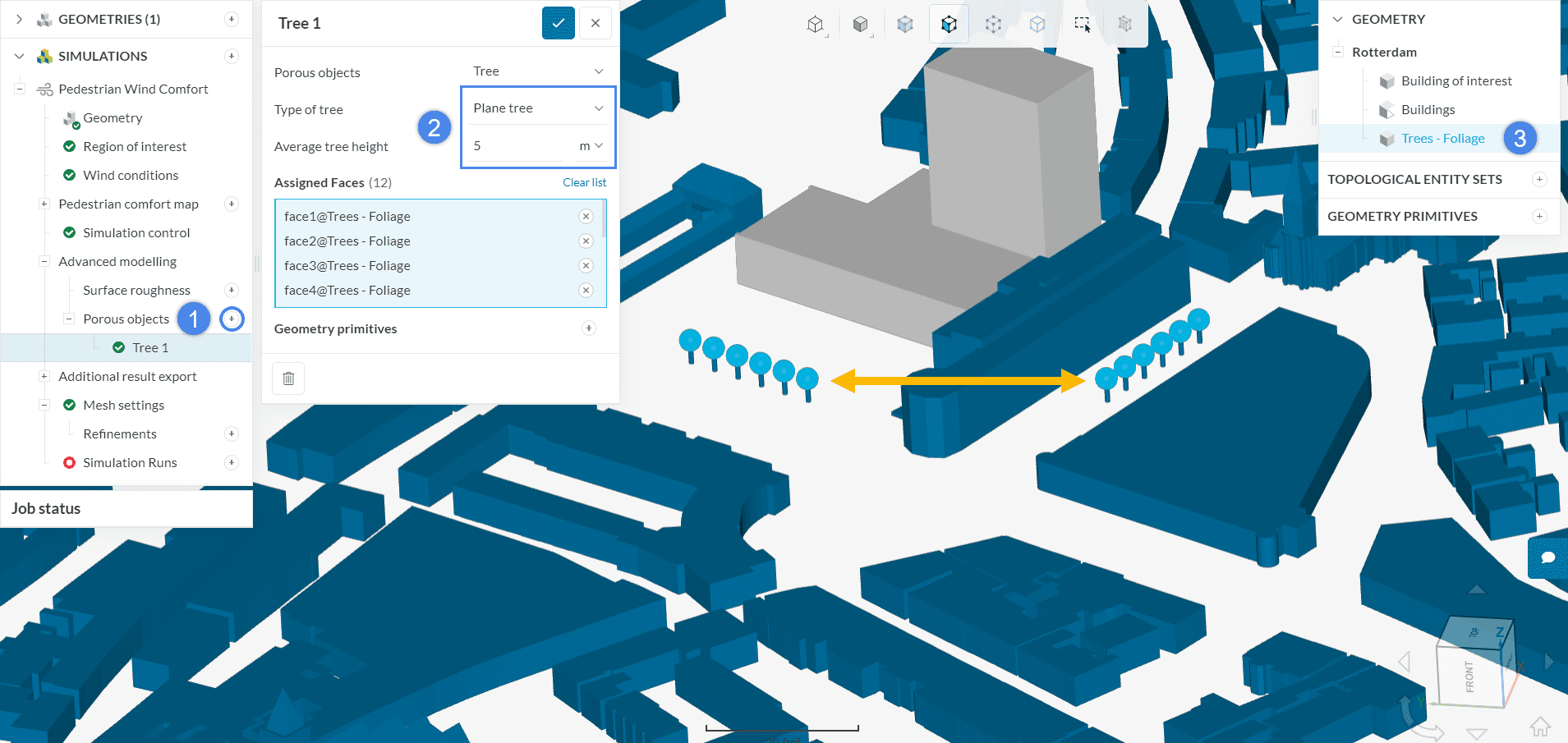Image resolution: width=1568 pixels, height=743 pixels.
Task: Click the Average tree height input field
Action: click(519, 146)
